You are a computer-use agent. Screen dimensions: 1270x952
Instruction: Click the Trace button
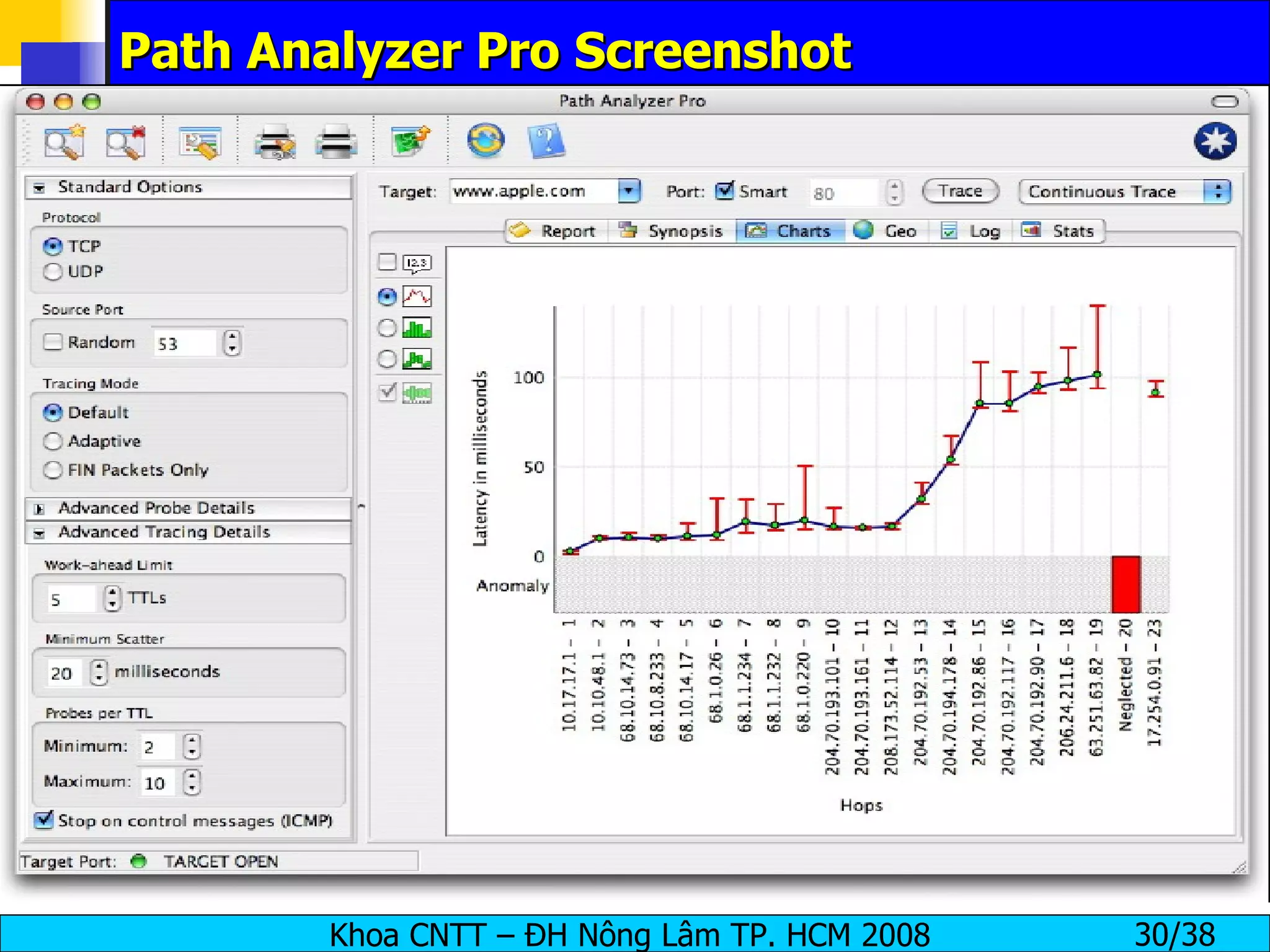961,191
